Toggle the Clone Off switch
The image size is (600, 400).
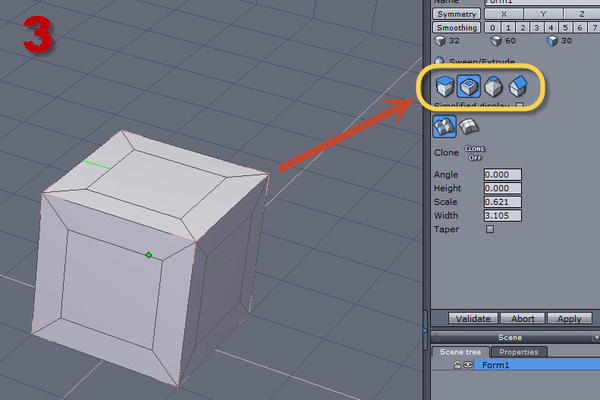click(x=475, y=153)
